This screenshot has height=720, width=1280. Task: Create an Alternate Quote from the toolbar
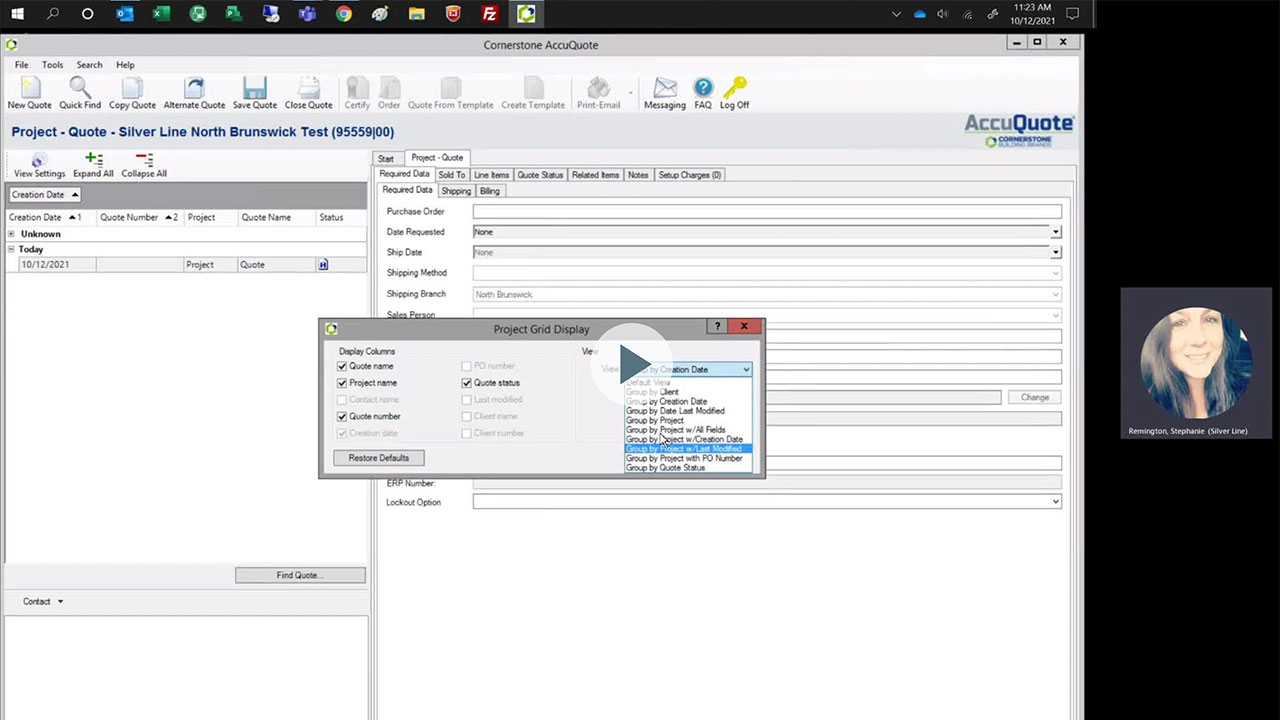tap(194, 88)
